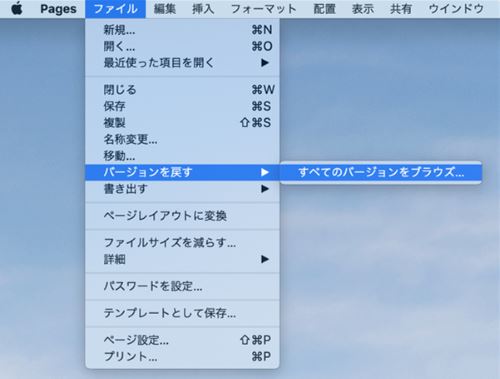Close the ファイル menu in menu bar
This screenshot has height=379, width=500.
115,9
